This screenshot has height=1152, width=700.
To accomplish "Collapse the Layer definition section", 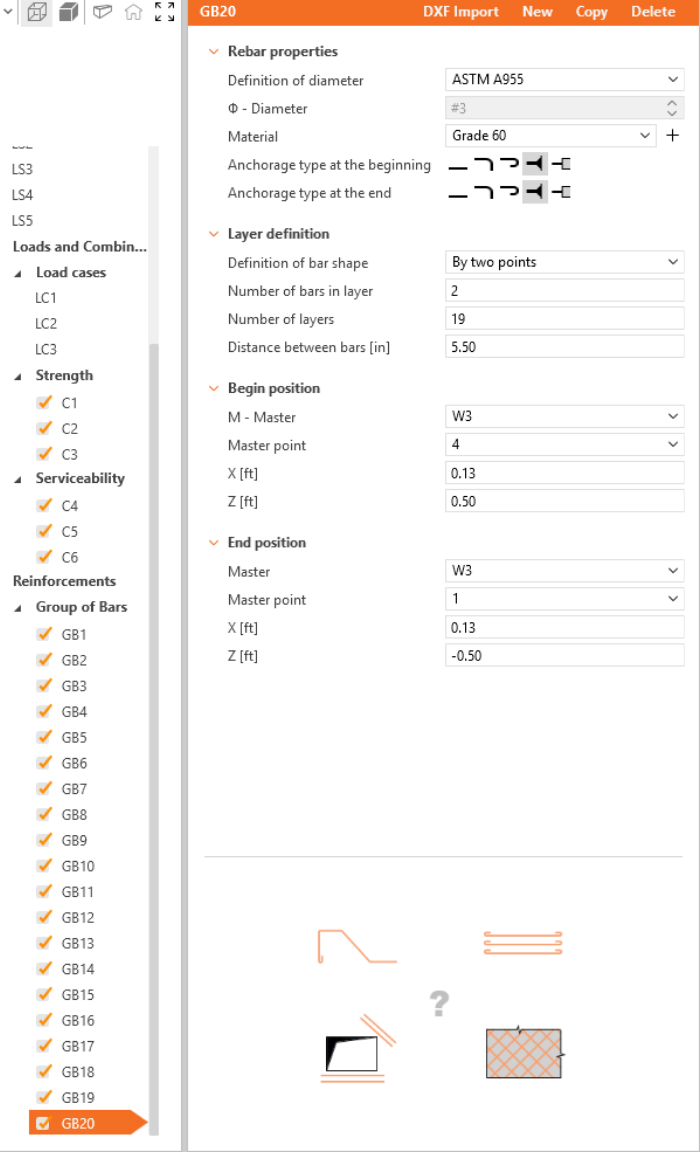I will 213,234.
